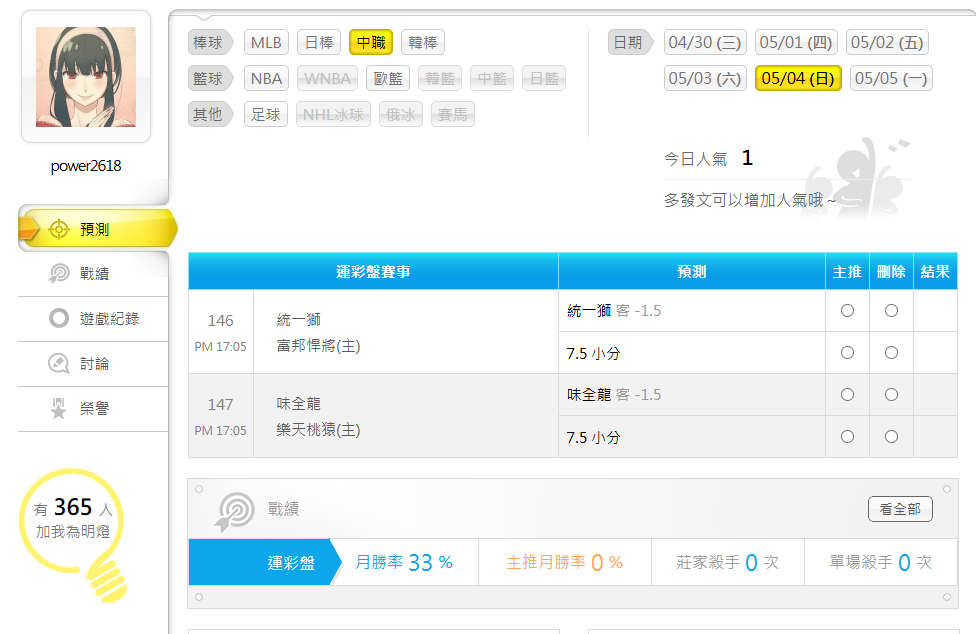976x634 pixels.
Task: Click the power2618 avatar picture
Action: [86, 77]
